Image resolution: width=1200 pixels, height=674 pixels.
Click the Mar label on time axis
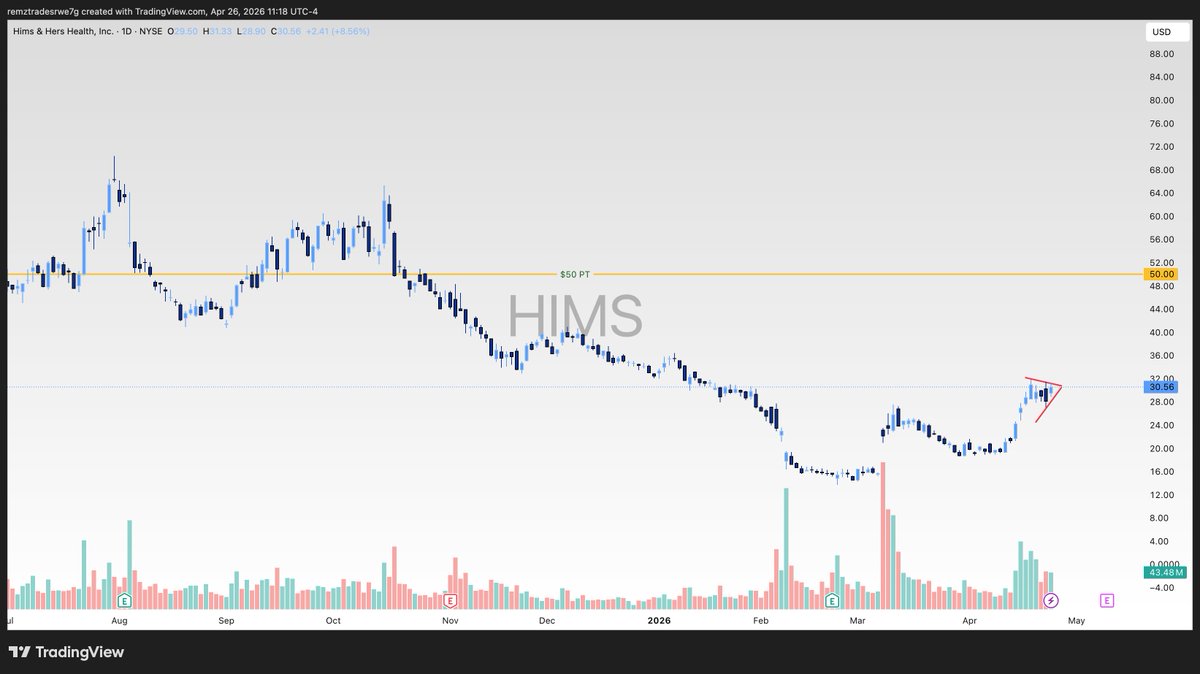(x=858, y=621)
